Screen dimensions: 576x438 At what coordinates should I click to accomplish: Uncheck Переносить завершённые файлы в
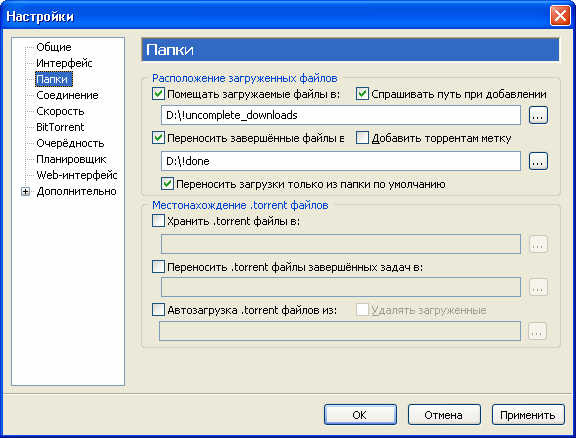coord(158,138)
